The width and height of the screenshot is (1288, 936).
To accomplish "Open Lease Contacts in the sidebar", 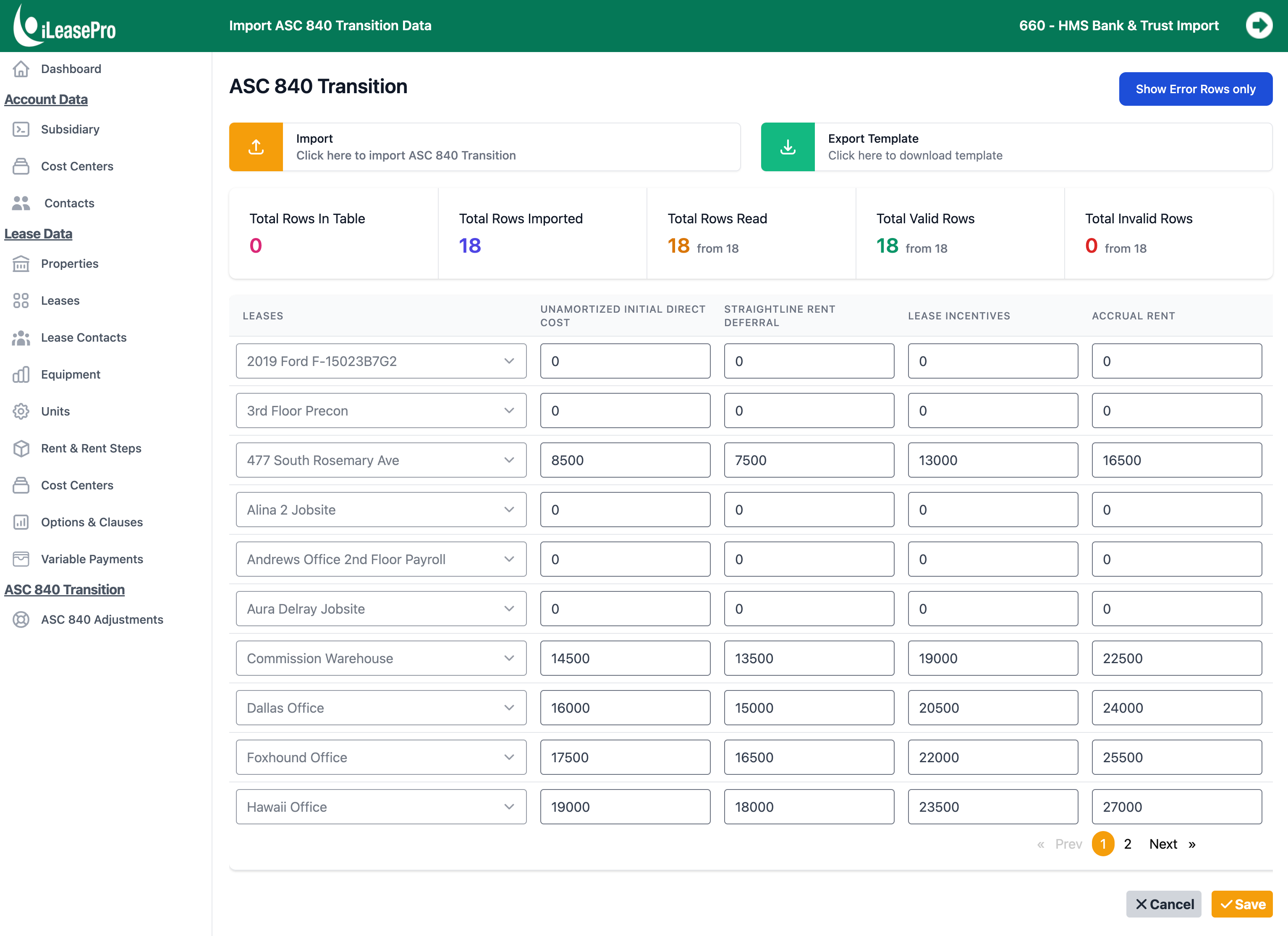I will (84, 338).
